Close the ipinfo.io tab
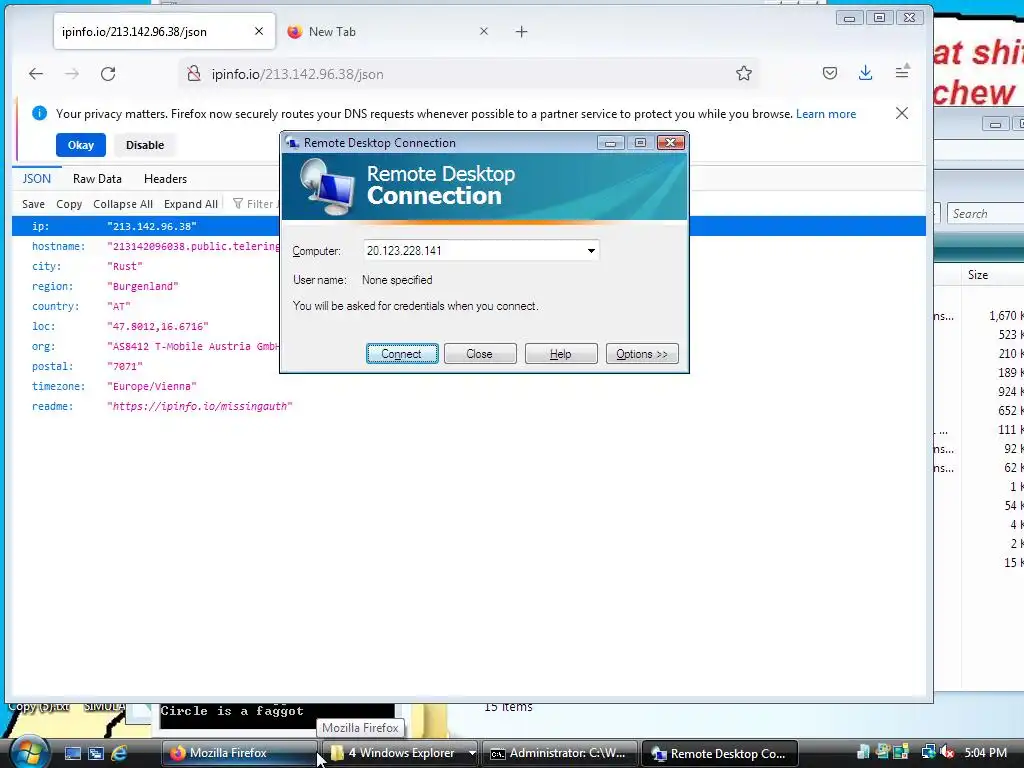This screenshot has height=768, width=1024. pyautogui.click(x=259, y=31)
